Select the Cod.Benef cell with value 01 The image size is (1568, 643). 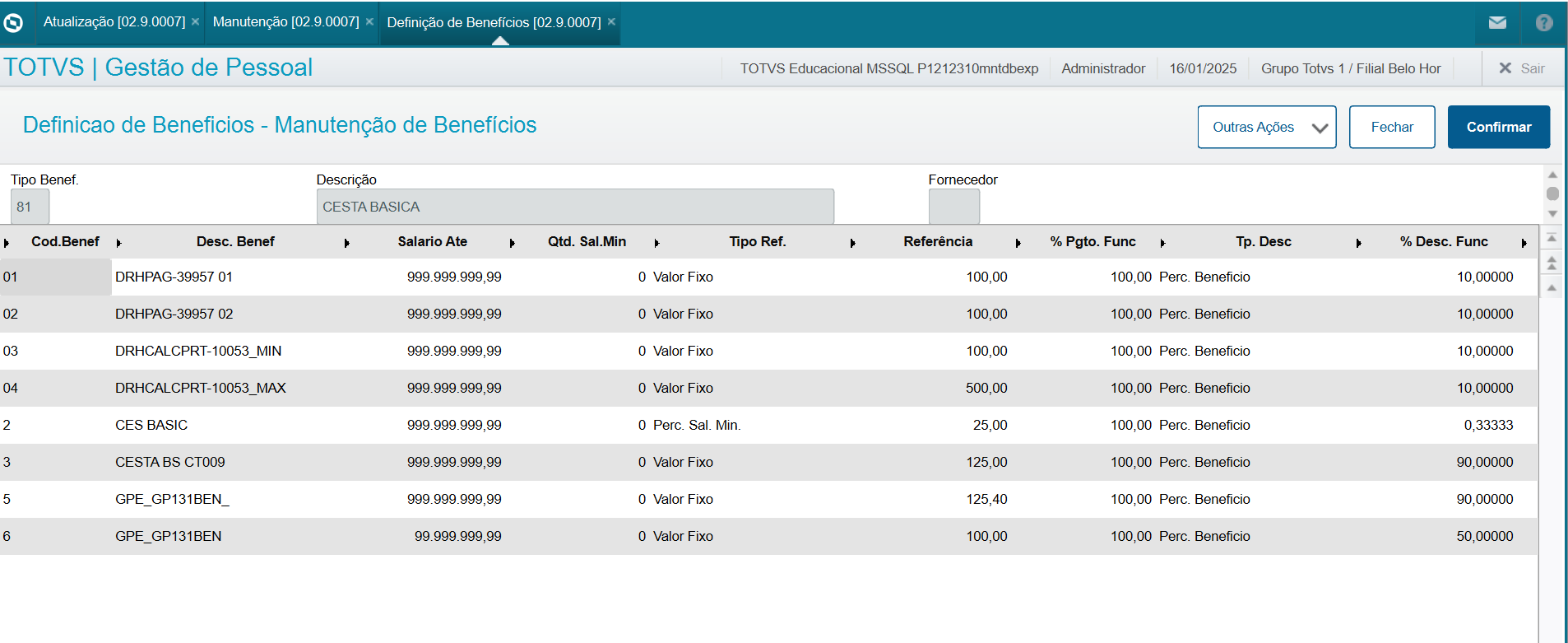[x=55, y=277]
